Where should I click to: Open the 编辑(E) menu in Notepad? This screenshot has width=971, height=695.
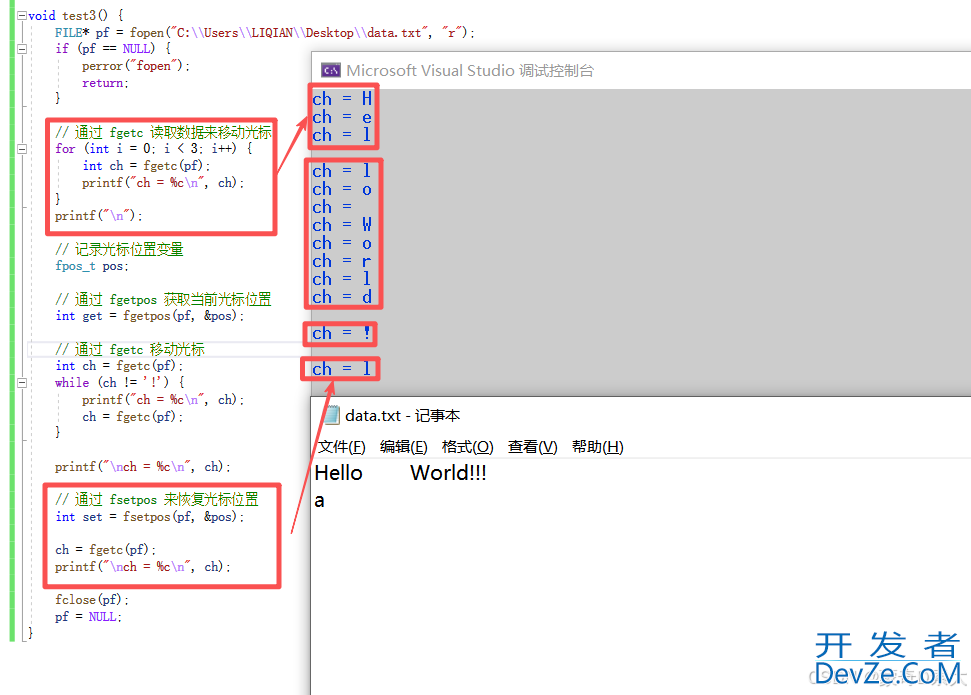click(x=403, y=447)
